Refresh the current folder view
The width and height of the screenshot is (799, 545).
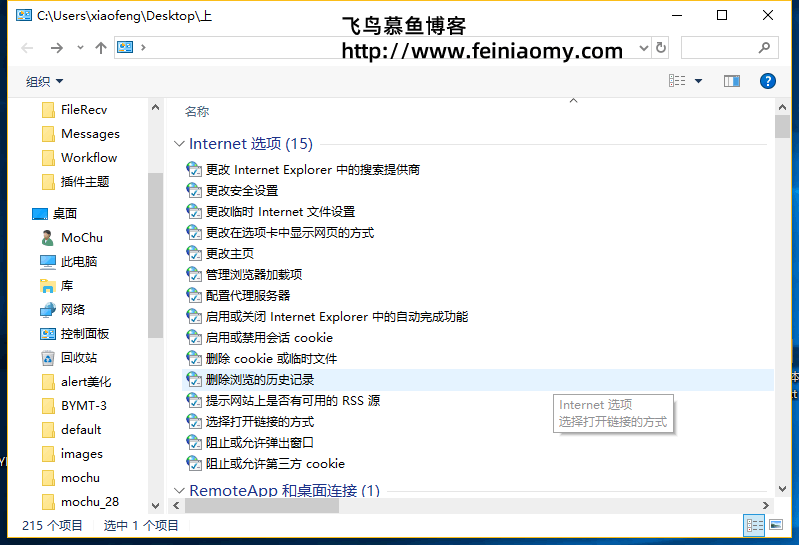click(x=660, y=48)
